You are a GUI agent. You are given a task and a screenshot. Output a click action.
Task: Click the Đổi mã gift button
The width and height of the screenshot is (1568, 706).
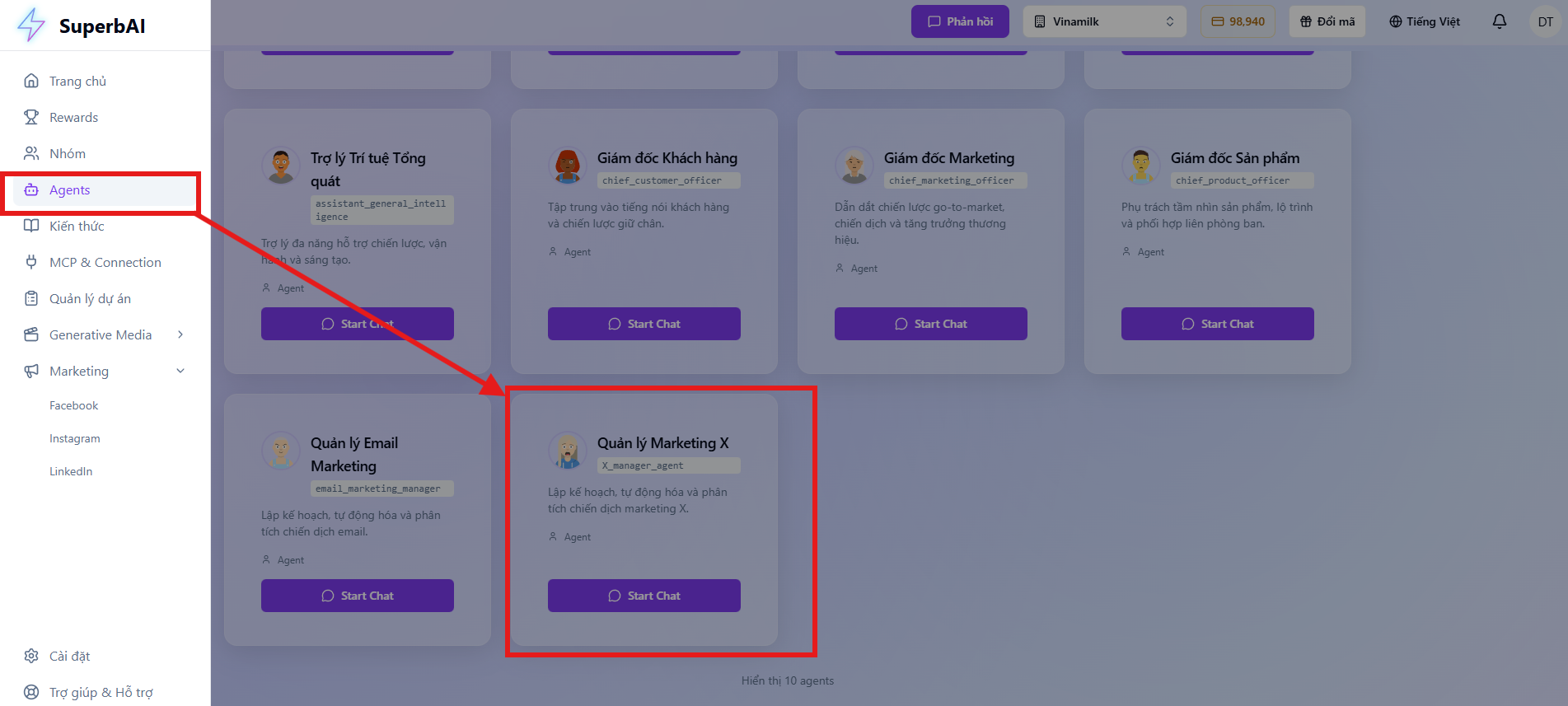pos(1327,21)
